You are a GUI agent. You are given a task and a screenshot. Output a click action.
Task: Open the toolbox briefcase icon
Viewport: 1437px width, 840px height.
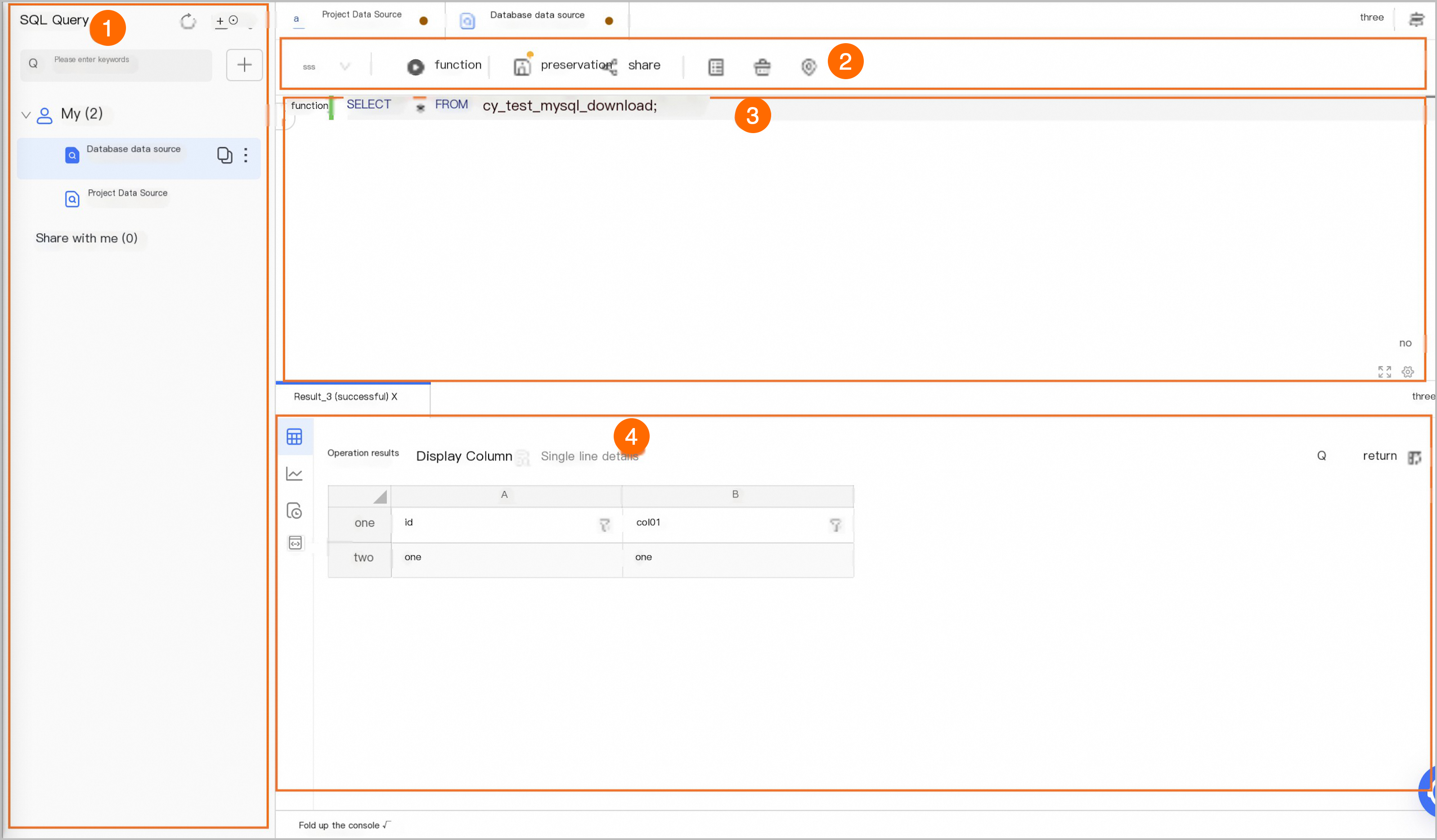click(x=762, y=67)
